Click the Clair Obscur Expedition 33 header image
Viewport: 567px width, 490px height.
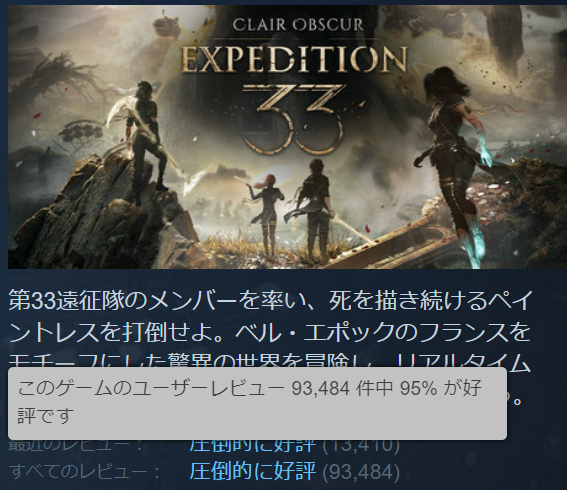(x=287, y=137)
